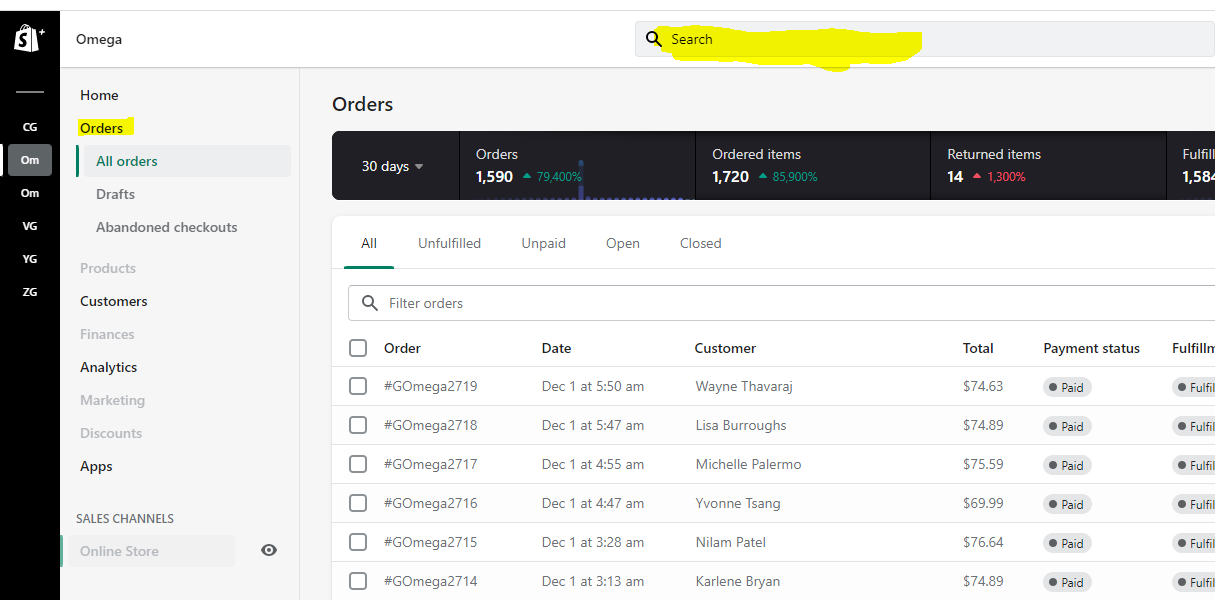
Task: Open Marketing in sidebar
Action: 112,400
